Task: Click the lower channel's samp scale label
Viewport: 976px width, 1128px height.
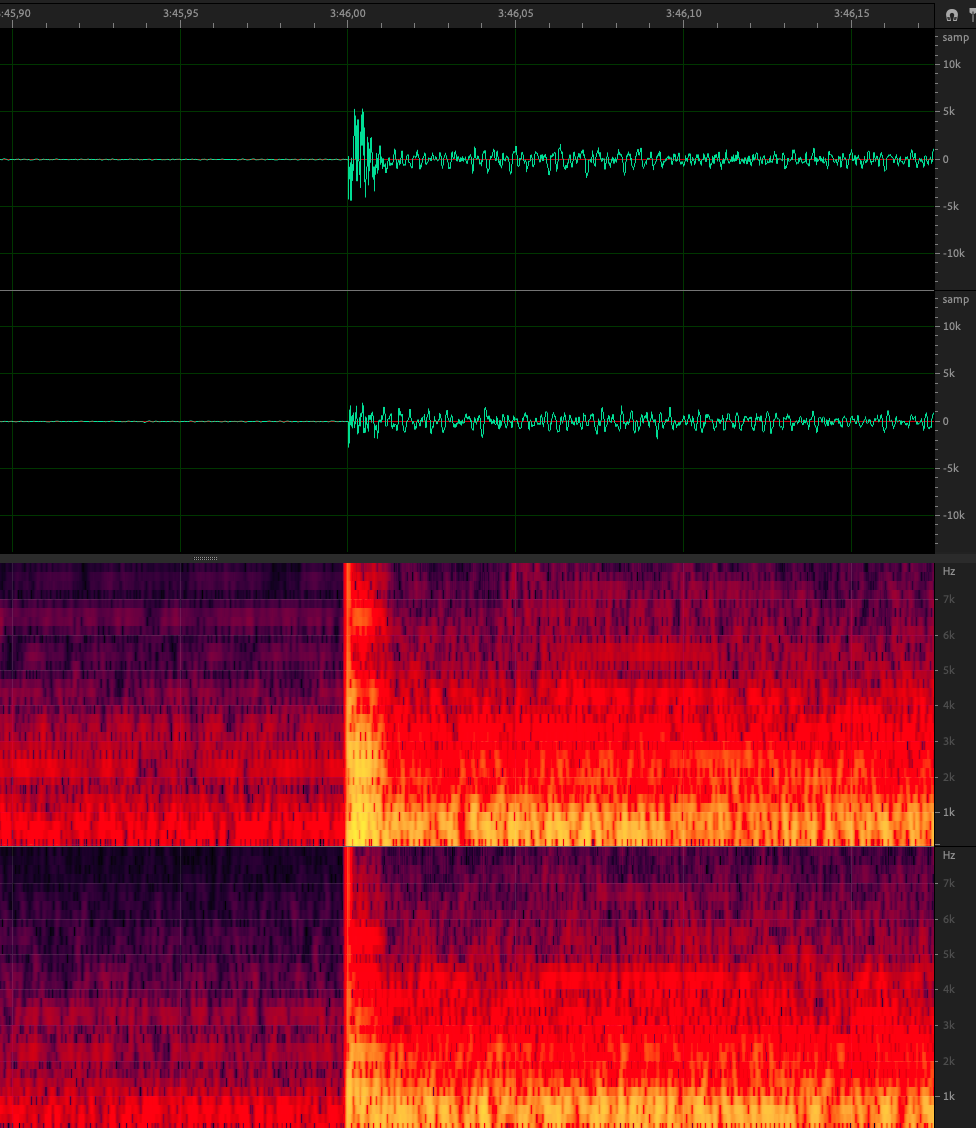Action: (955, 299)
